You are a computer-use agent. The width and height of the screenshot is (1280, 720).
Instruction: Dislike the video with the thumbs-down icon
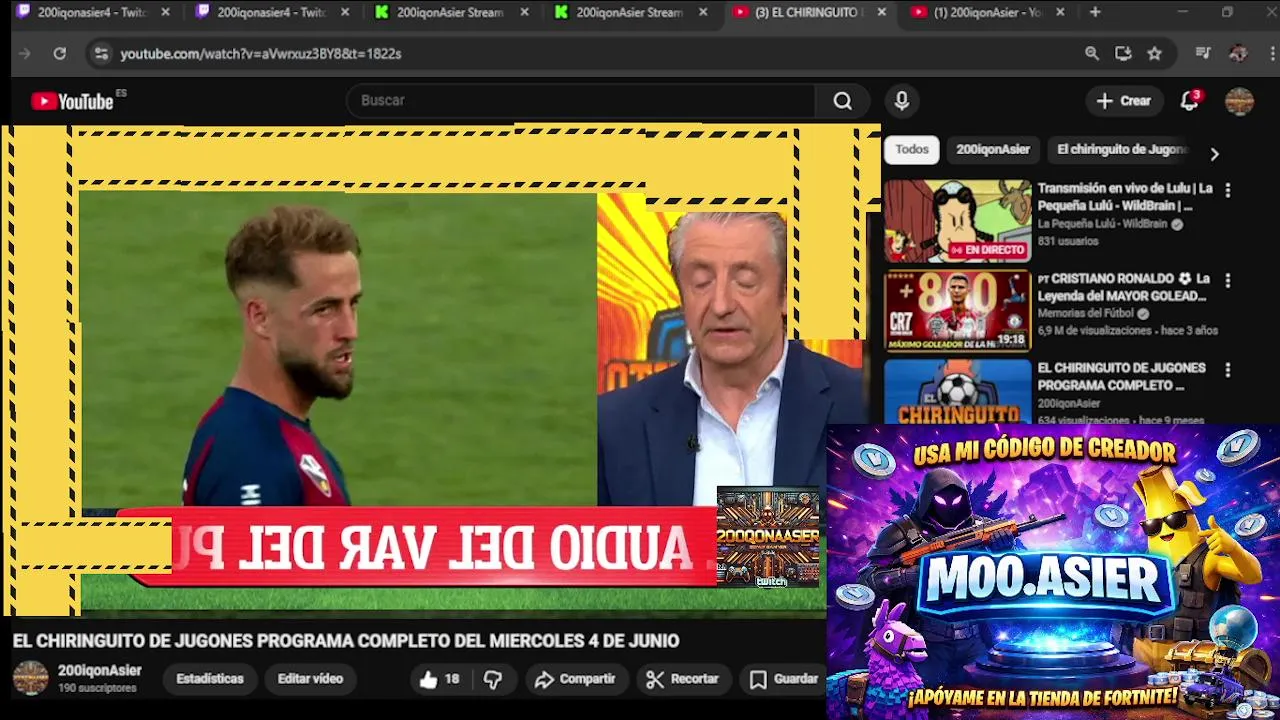(x=493, y=679)
